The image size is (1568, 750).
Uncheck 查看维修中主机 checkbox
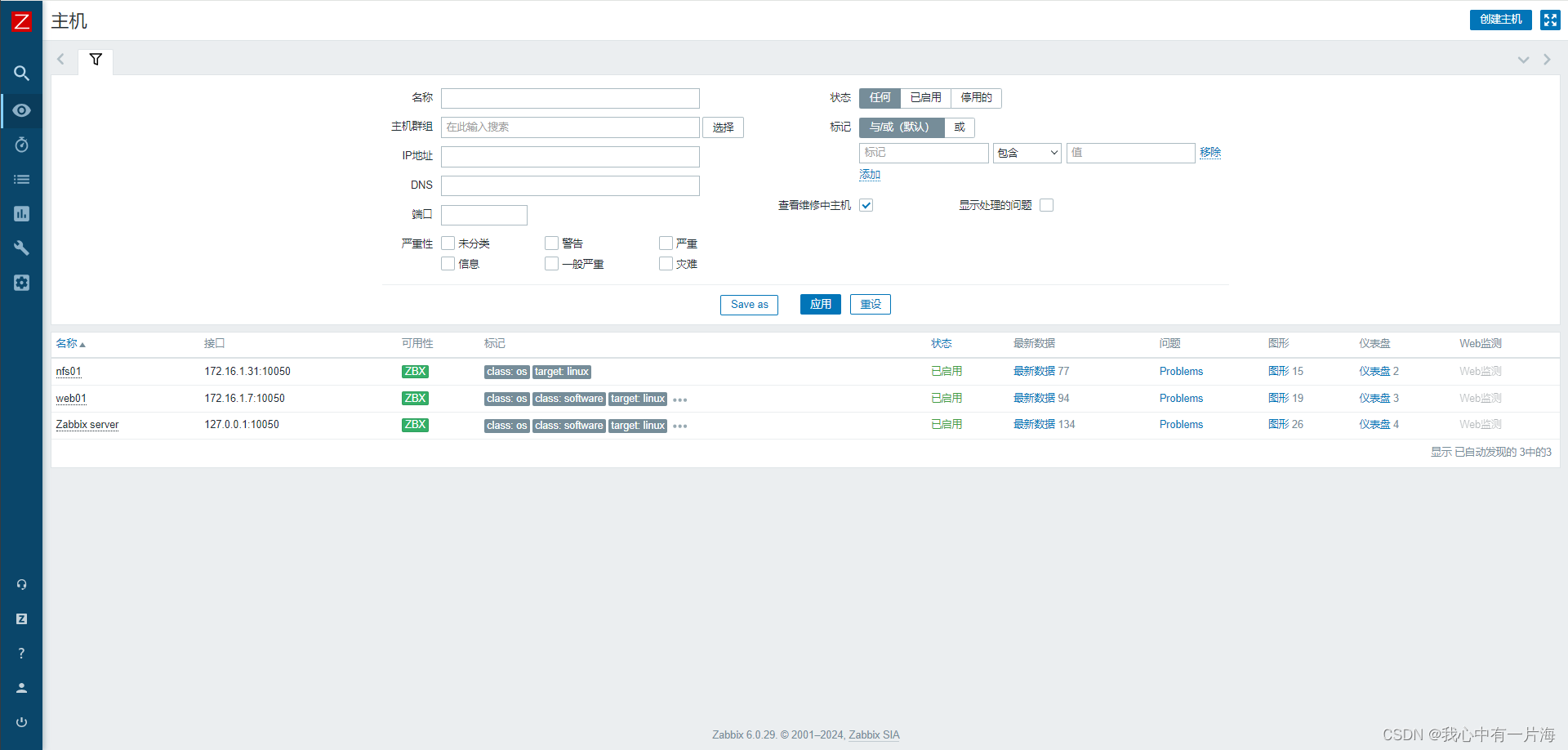[x=866, y=205]
